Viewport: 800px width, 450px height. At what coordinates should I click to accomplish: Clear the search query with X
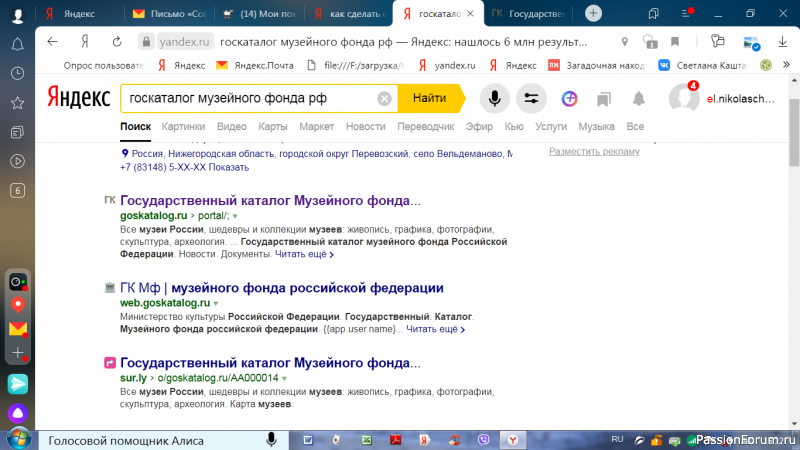(x=384, y=98)
